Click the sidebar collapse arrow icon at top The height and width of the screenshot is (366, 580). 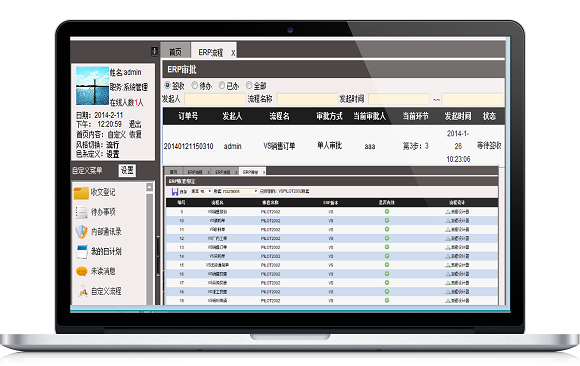coord(154,51)
